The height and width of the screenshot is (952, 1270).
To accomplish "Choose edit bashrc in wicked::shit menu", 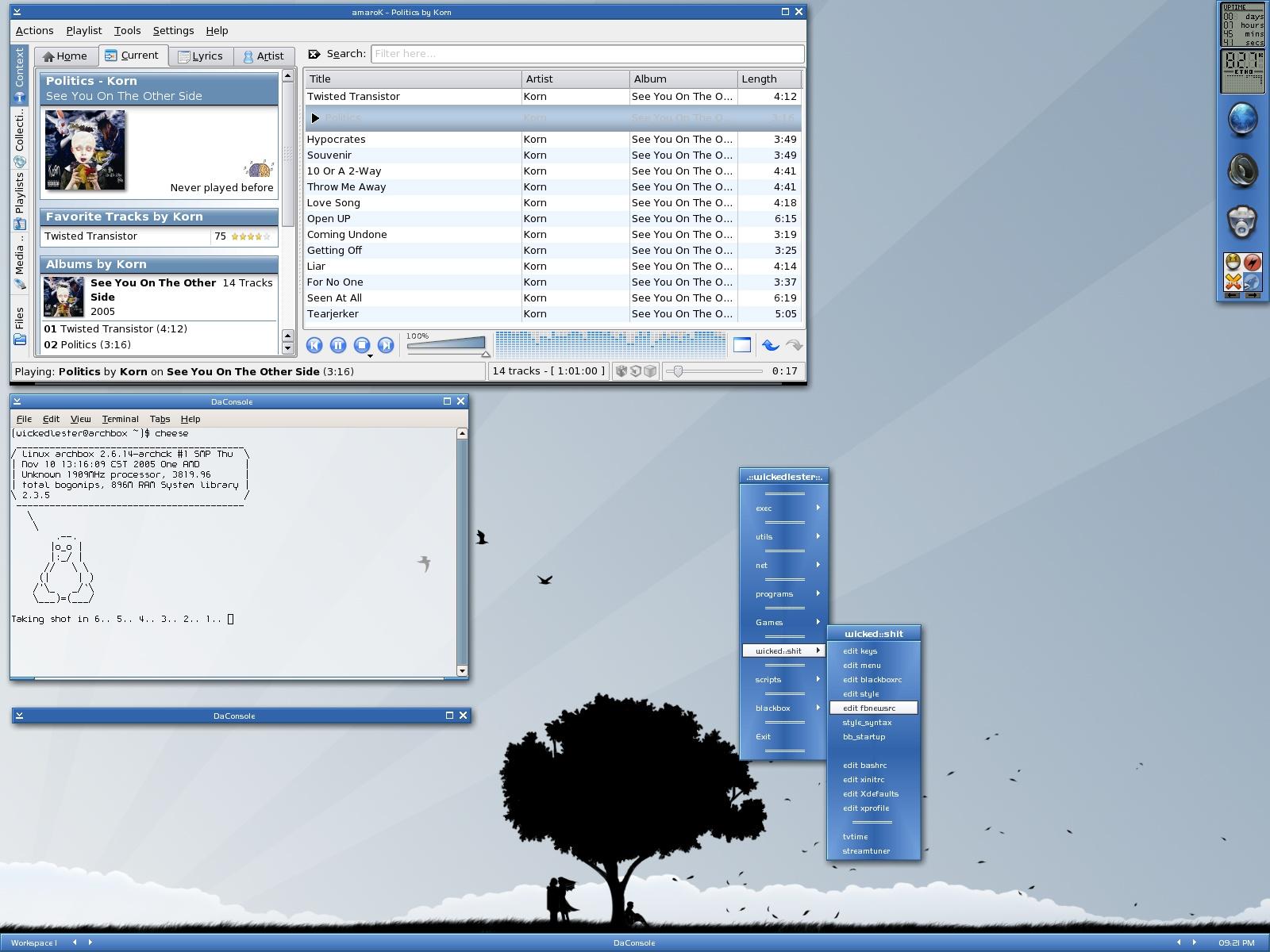I will (x=873, y=765).
